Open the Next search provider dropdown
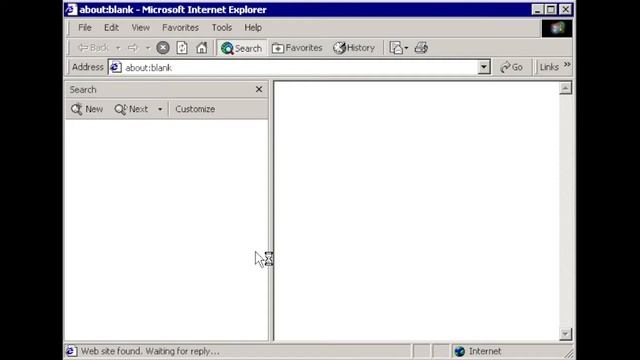This screenshot has height=360, width=640. (x=160, y=109)
